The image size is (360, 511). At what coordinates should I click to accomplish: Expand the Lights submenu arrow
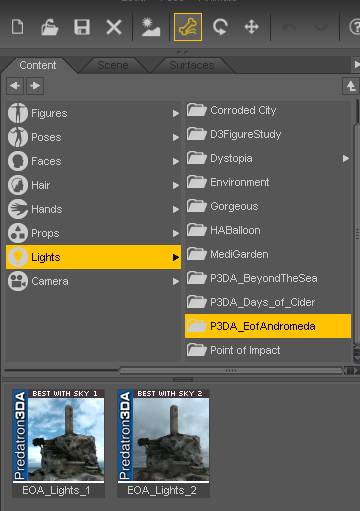coord(176,257)
